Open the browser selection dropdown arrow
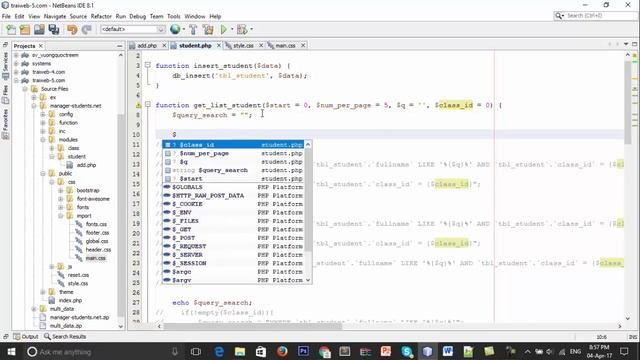Image resolution: width=640 pixels, height=360 pixels. pos(184,29)
